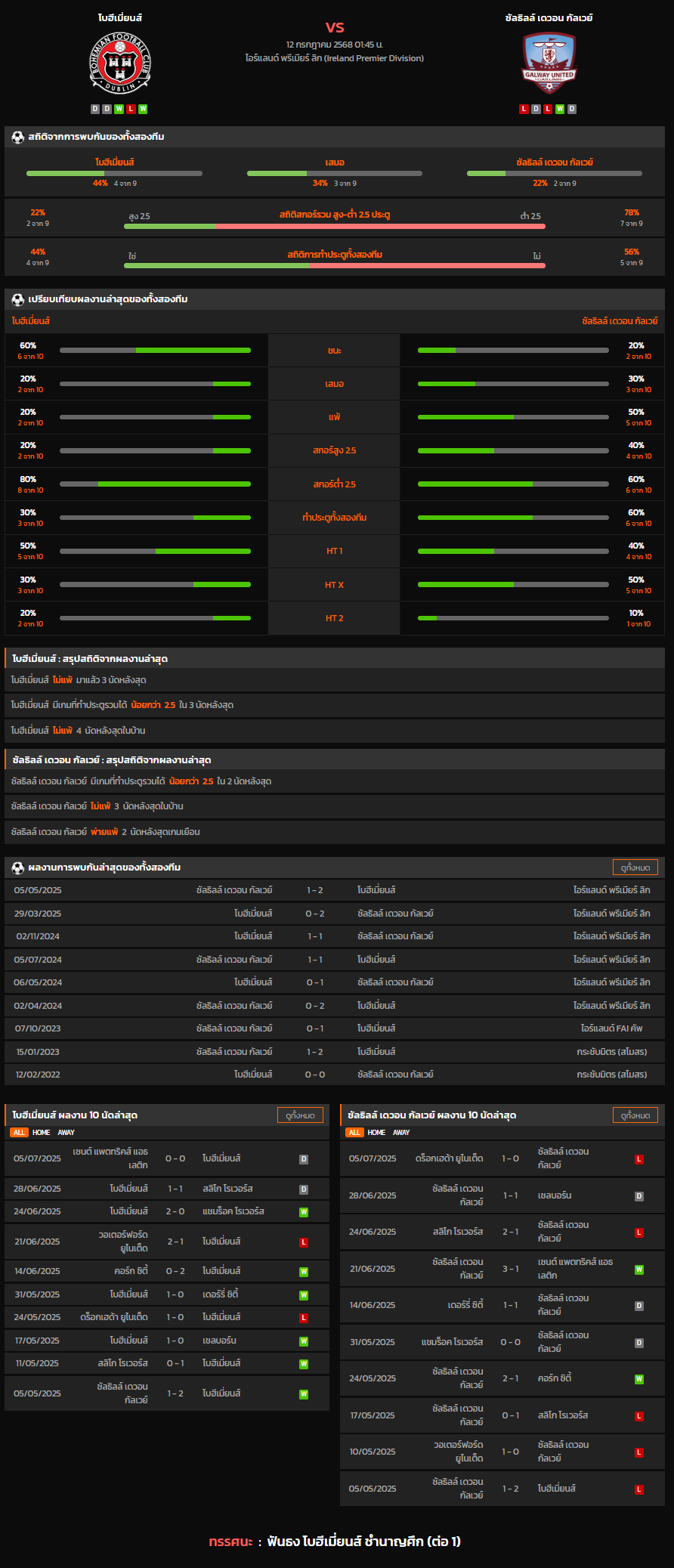Select HOME tab in Bohemians last 10 panel
This screenshot has width=674, height=1568.
[42, 1133]
